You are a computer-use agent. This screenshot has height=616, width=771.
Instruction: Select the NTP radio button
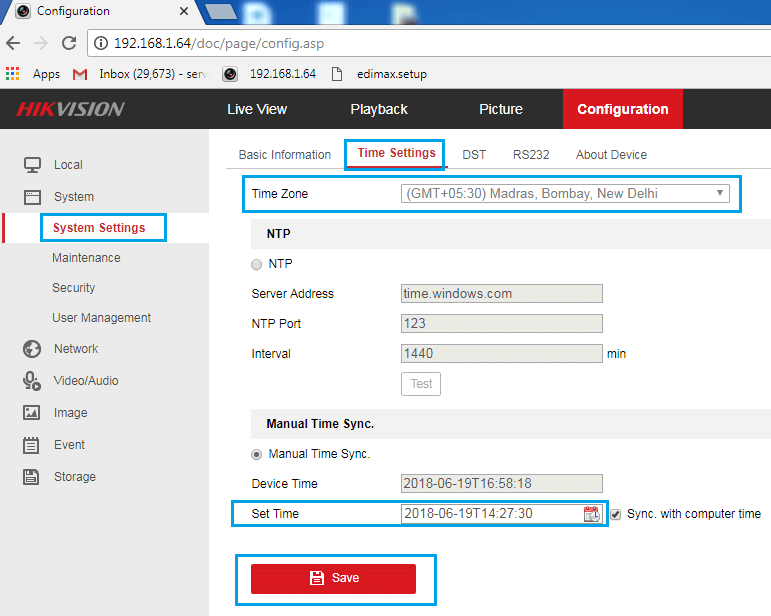[x=256, y=264]
